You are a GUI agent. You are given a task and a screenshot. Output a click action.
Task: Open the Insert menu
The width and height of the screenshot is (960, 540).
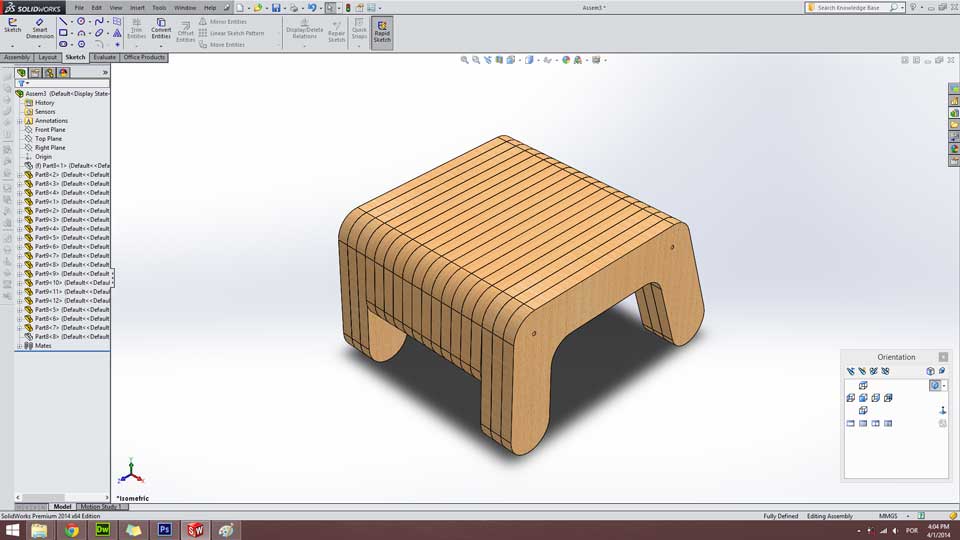coord(137,8)
